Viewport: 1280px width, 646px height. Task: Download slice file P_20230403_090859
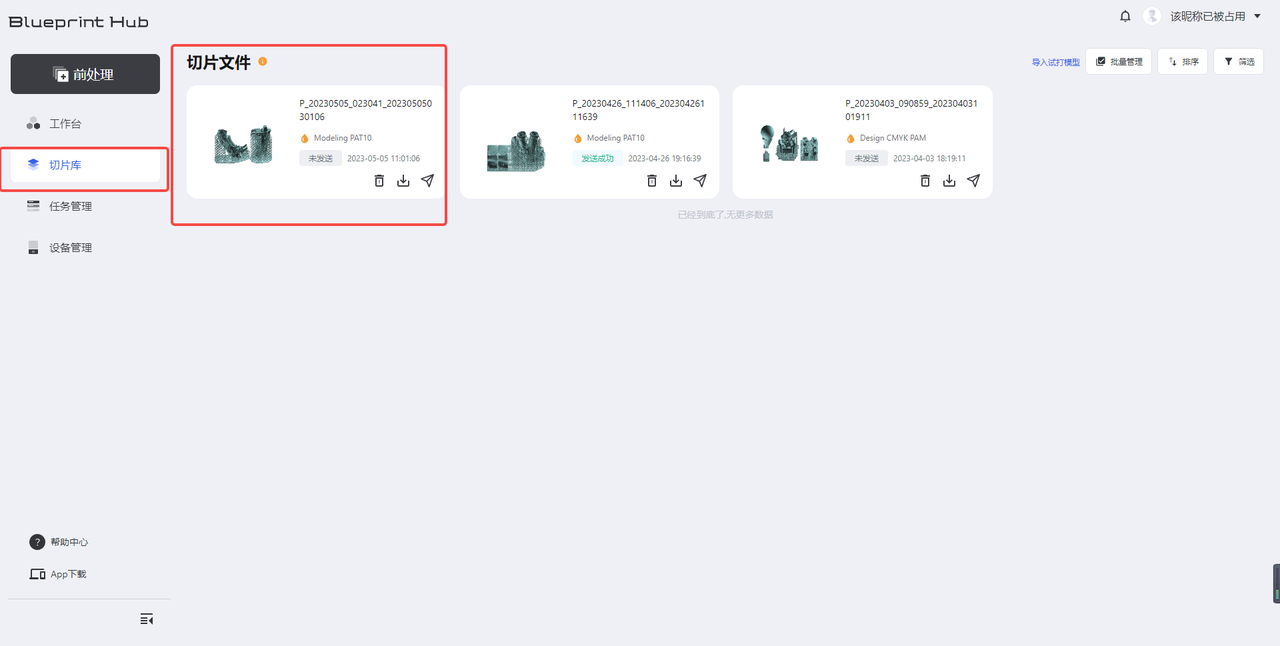pyautogui.click(x=949, y=181)
